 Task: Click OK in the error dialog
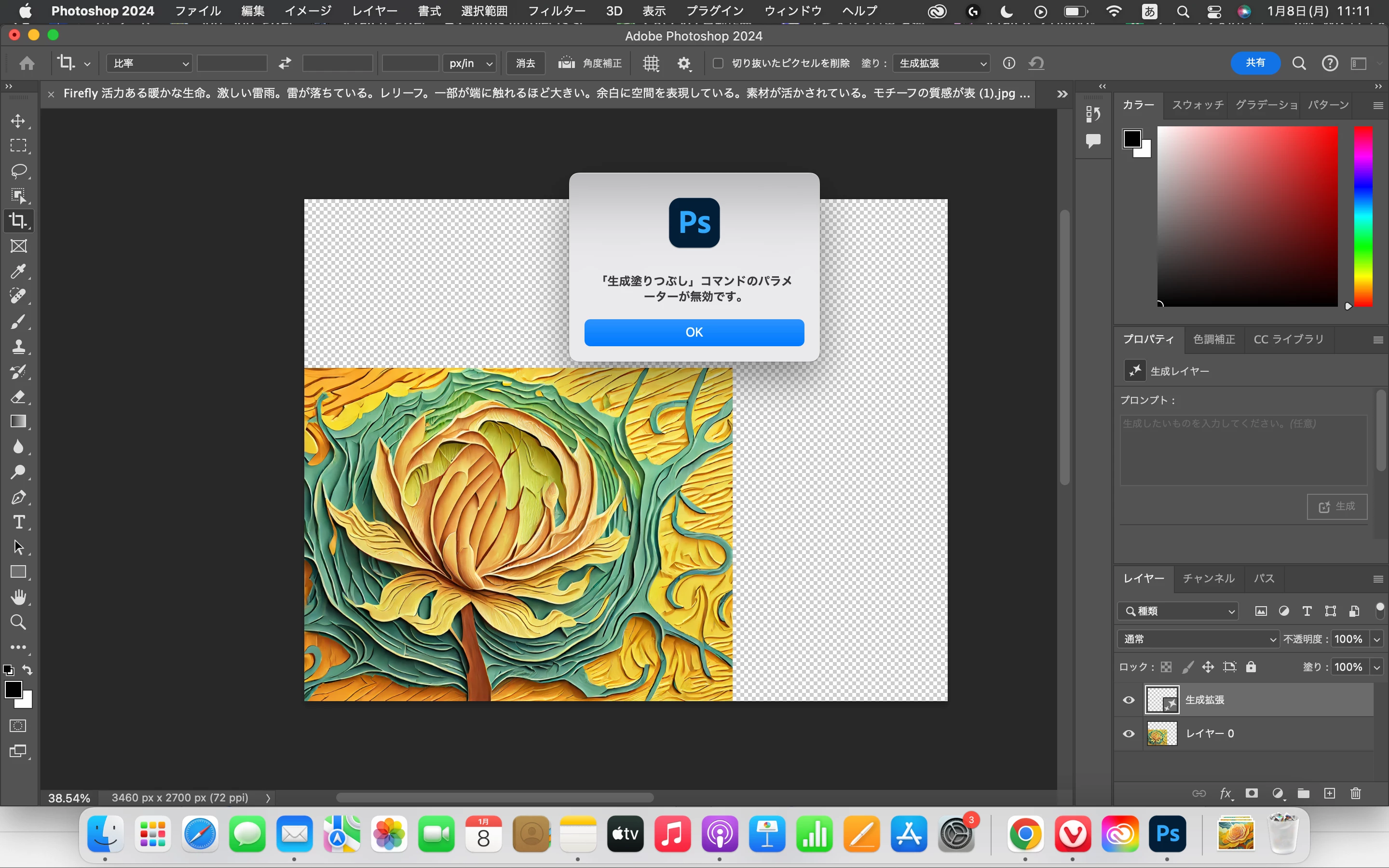pyautogui.click(x=694, y=332)
